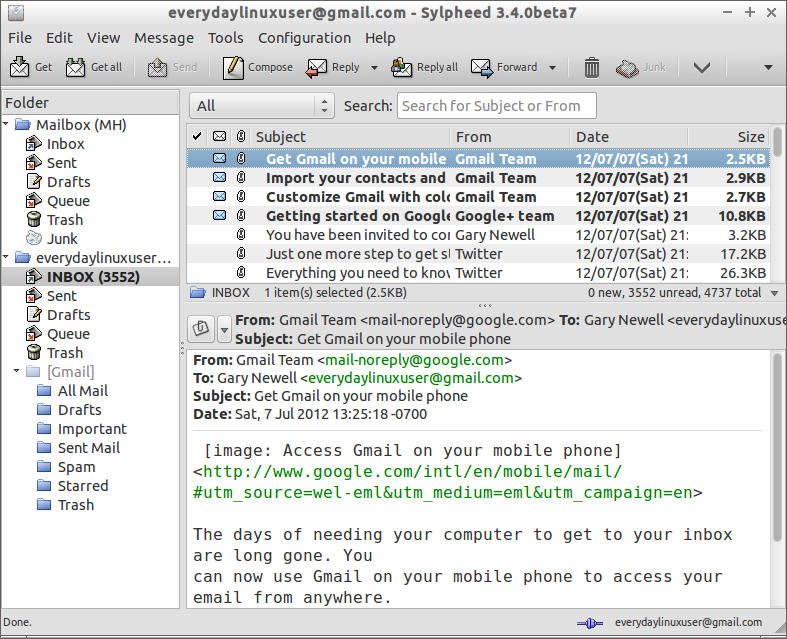Click the next unread message arrow icon

point(701,67)
